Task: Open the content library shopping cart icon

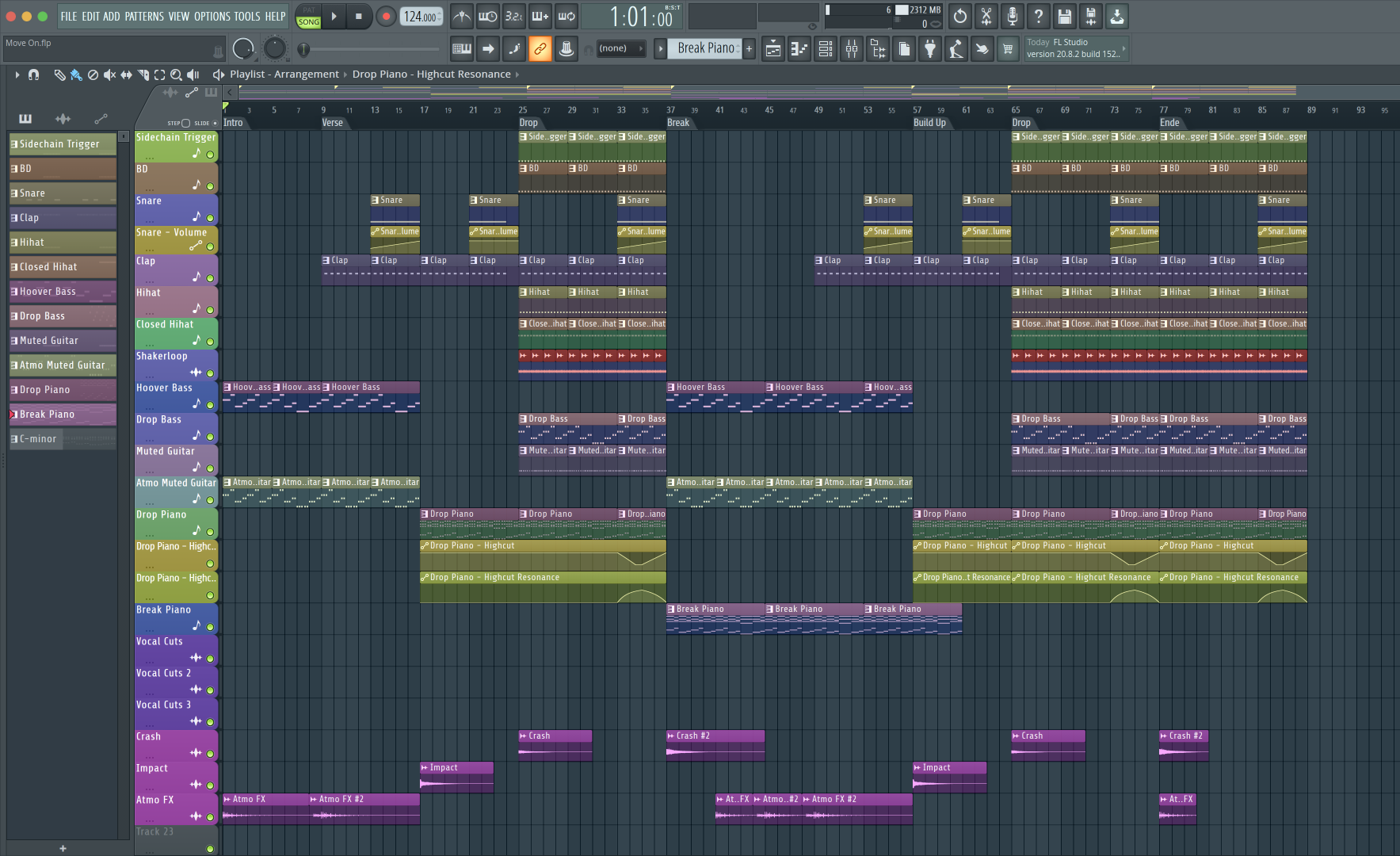Action: 1008,49
